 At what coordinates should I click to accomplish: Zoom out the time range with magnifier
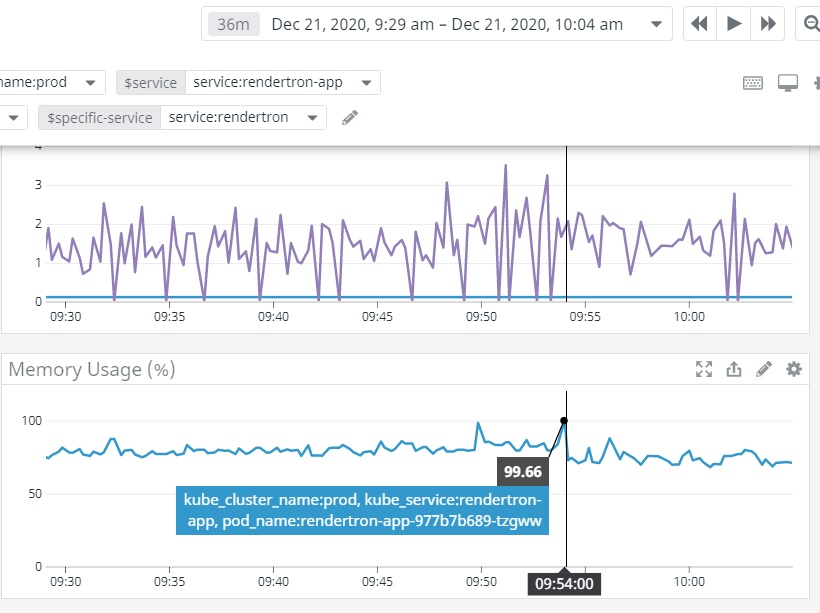click(810, 24)
